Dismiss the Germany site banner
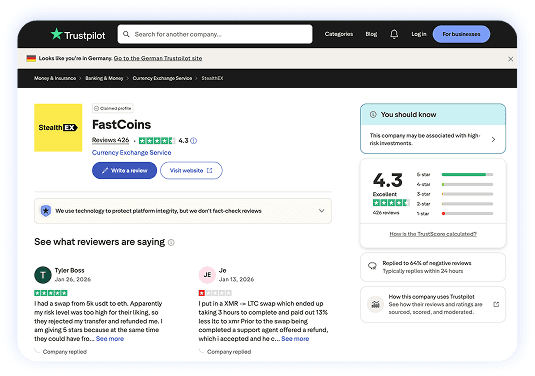The image size is (535, 376). point(510,59)
